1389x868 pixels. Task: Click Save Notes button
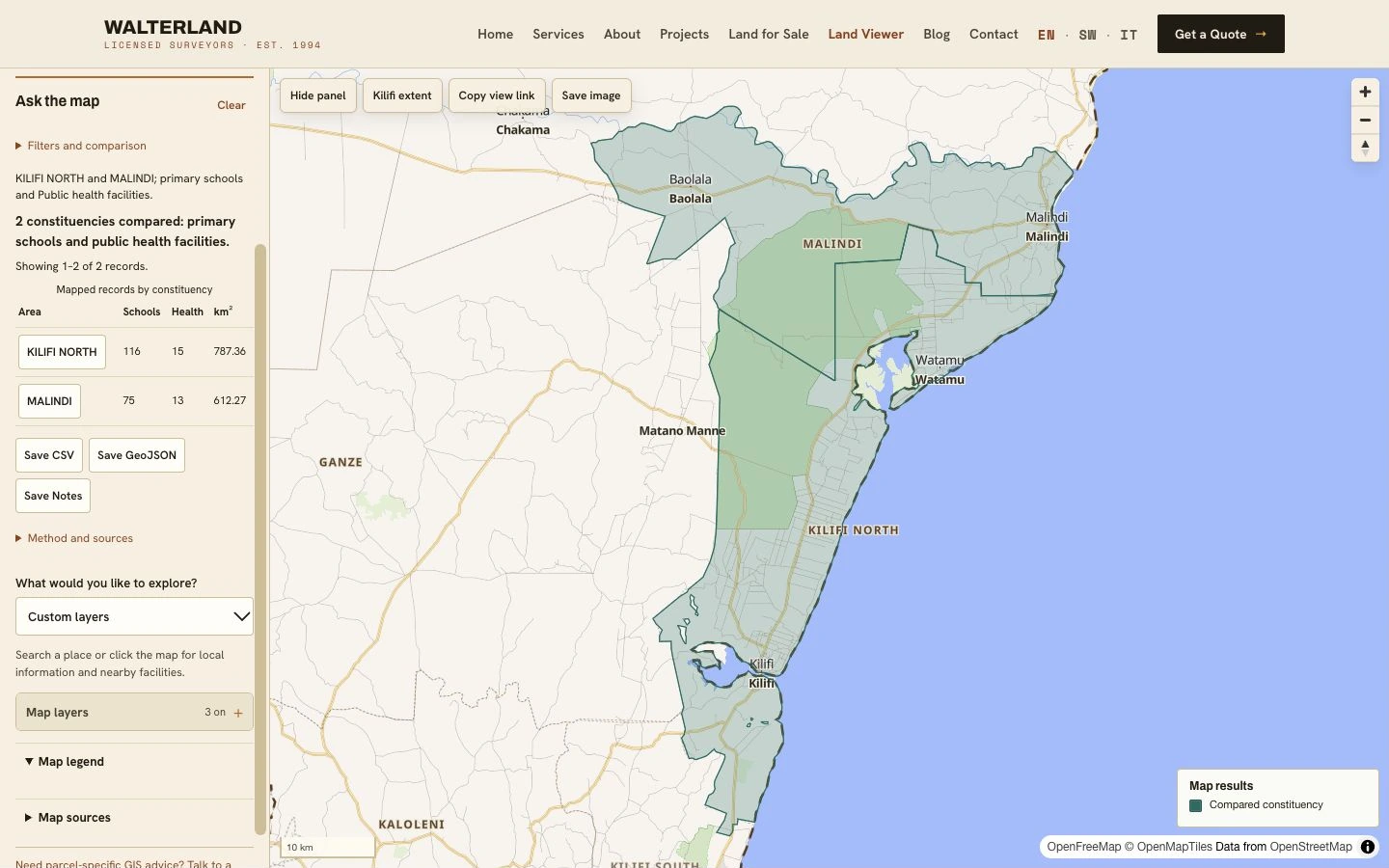[53, 496]
